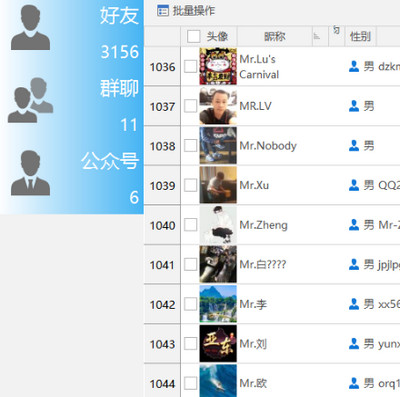Open avatar of Mr.Xu
Screen dimensions: 400x397
tap(218, 185)
